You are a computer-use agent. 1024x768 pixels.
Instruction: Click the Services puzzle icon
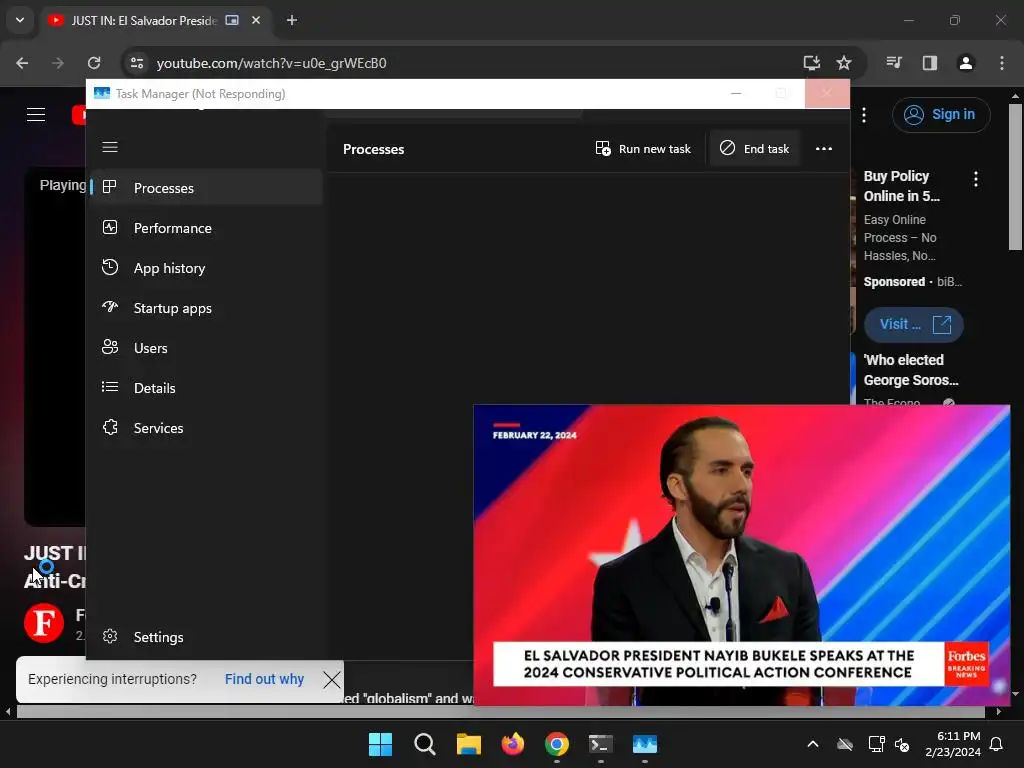(x=110, y=427)
